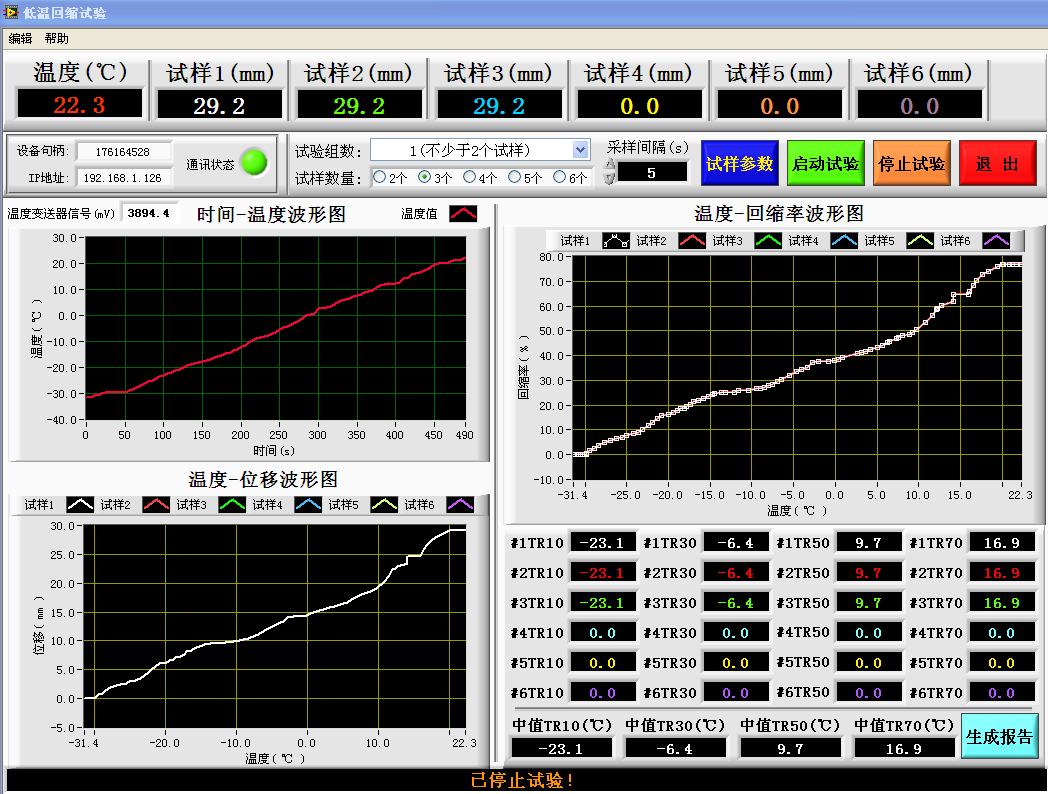This screenshot has height=794, width=1048.
Task: Click 试样3 green legend icon in 温度-回缩率 chart
Action: click(x=768, y=241)
